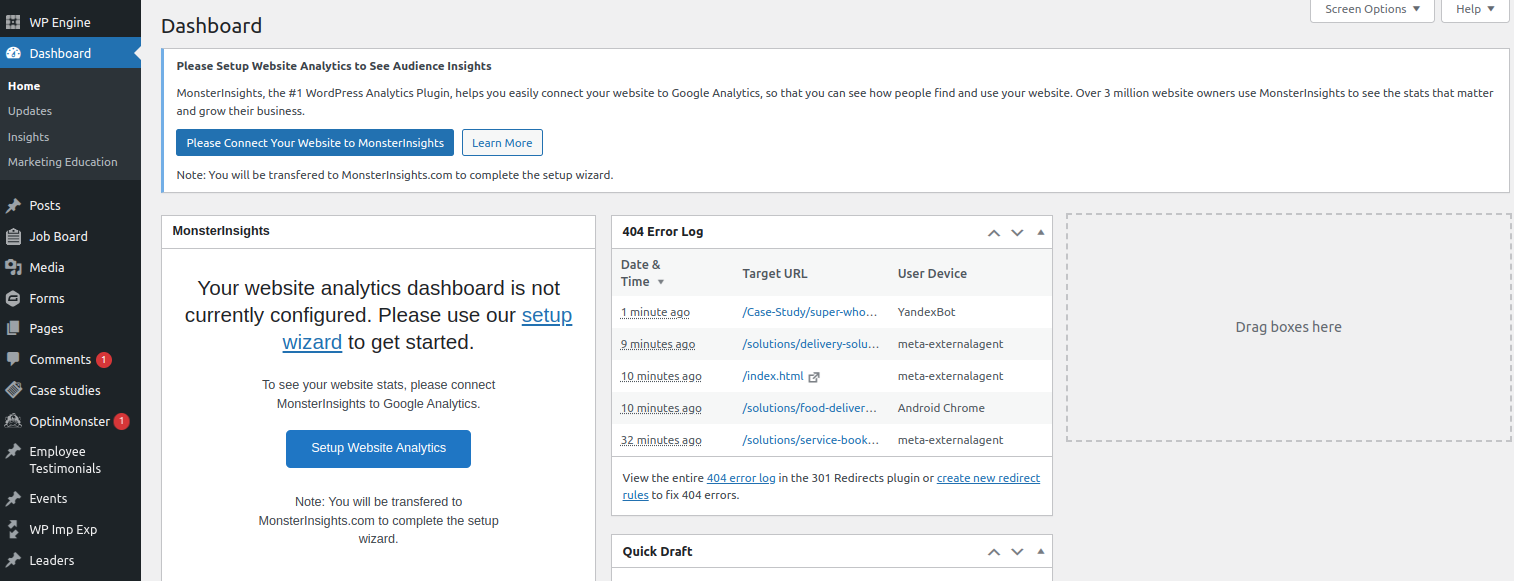Click the YandexBot user device cell
This screenshot has width=1514, height=581.
(x=927, y=312)
